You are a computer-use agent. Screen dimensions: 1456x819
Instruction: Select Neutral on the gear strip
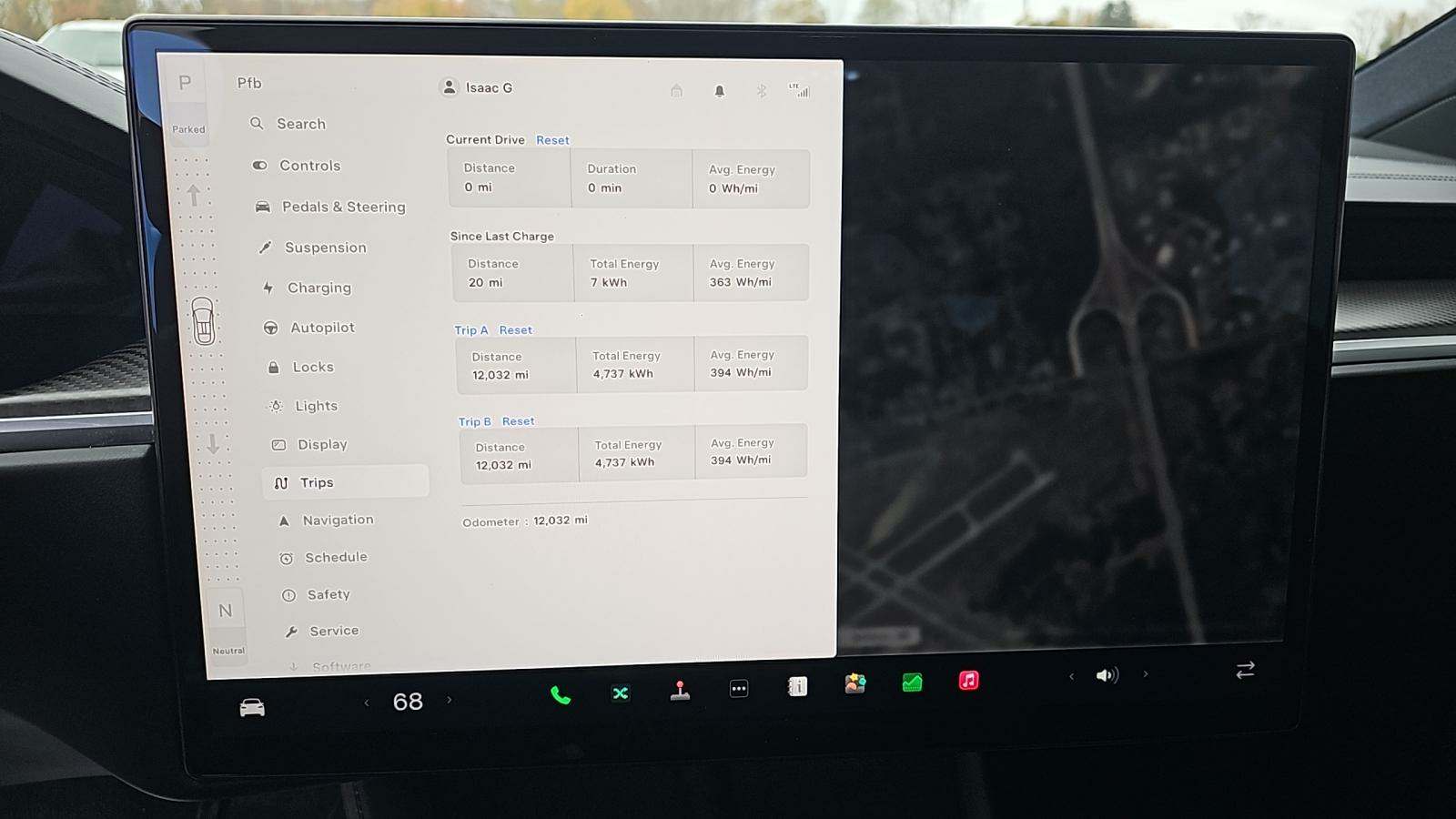pos(226,612)
